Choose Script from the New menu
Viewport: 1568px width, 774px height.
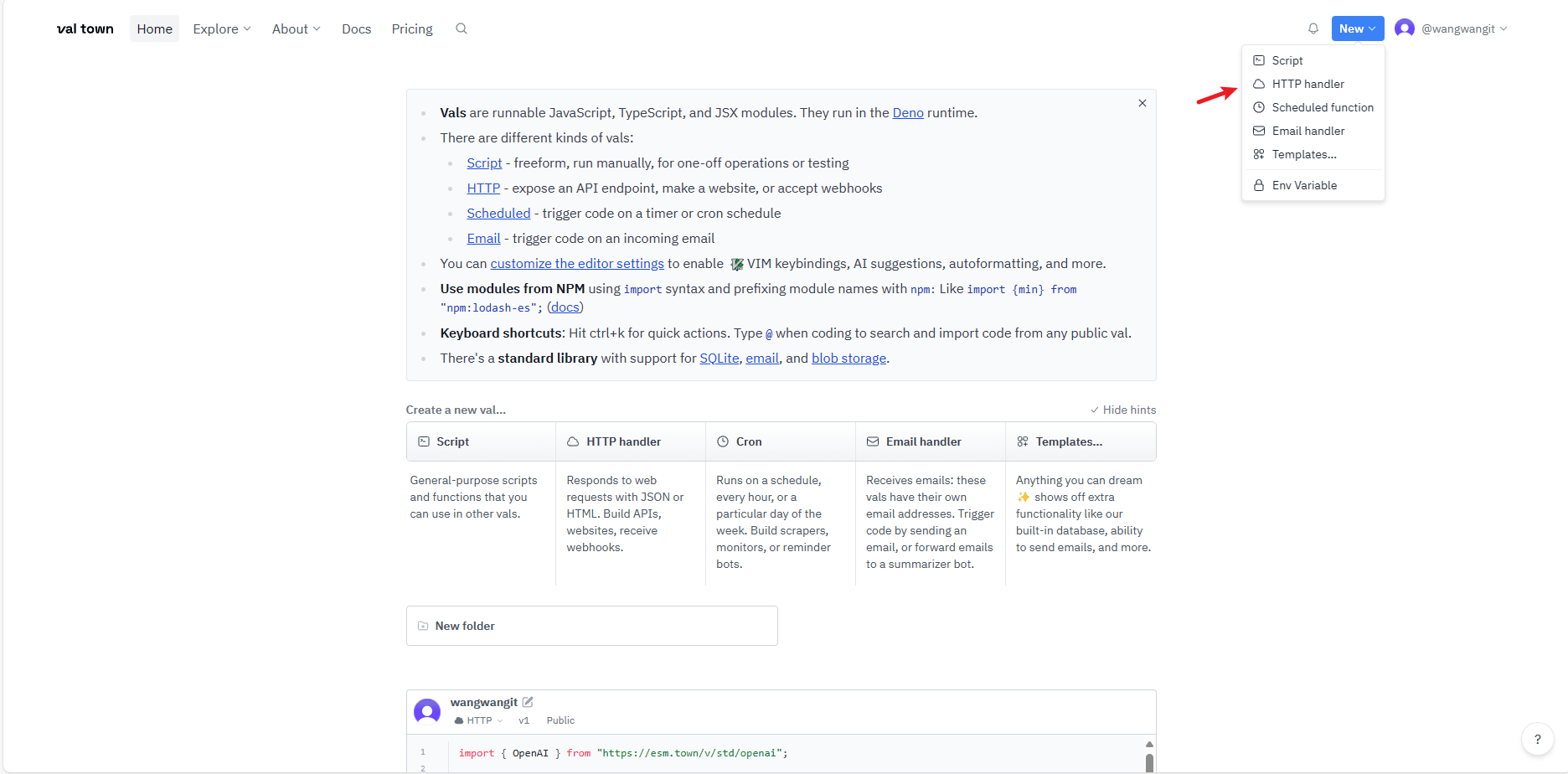[1313, 60]
